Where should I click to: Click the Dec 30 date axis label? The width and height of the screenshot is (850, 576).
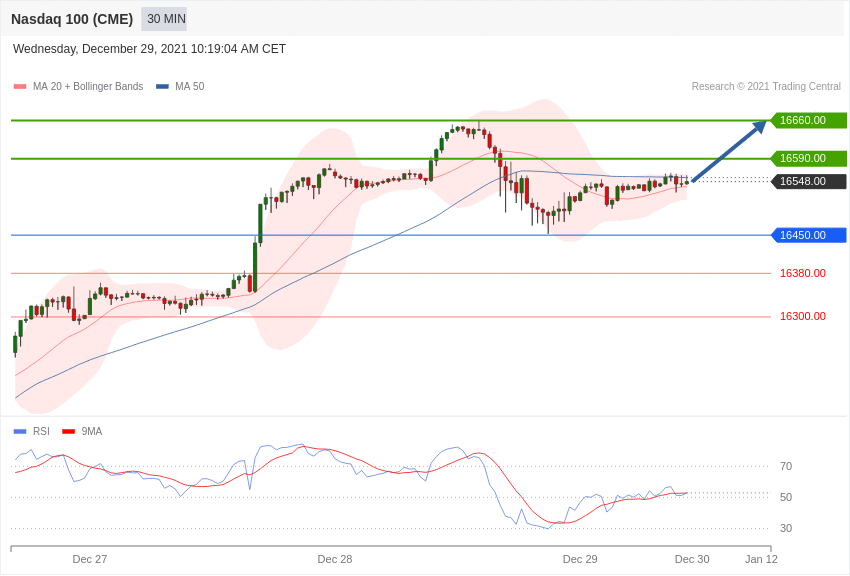(692, 559)
